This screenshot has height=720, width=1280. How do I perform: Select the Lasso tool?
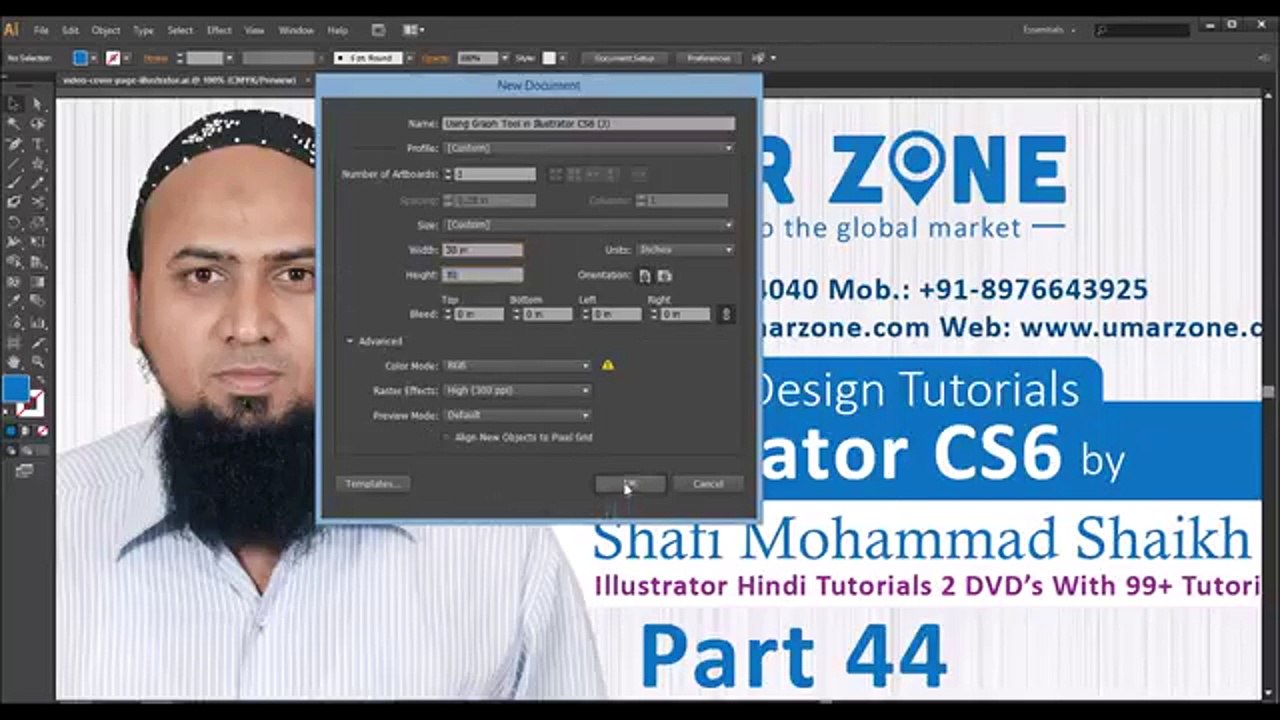(x=38, y=124)
